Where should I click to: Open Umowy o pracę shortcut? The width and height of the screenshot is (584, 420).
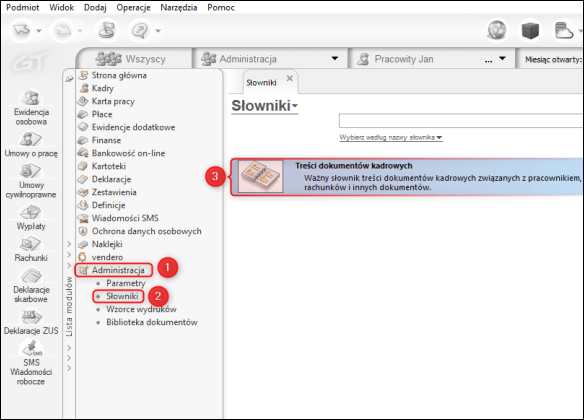point(31,144)
